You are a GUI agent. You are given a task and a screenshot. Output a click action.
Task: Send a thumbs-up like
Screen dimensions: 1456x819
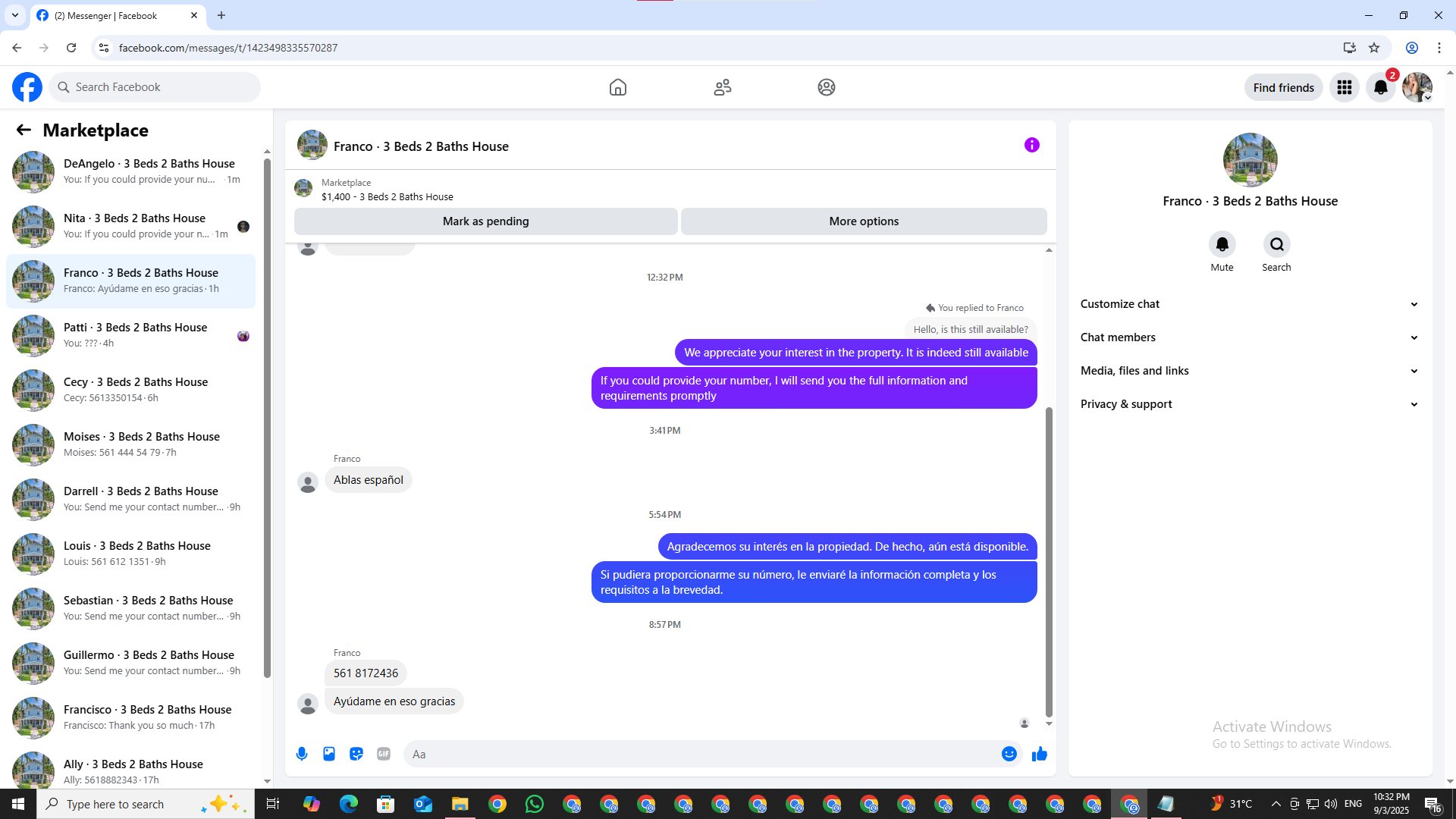[1040, 754]
